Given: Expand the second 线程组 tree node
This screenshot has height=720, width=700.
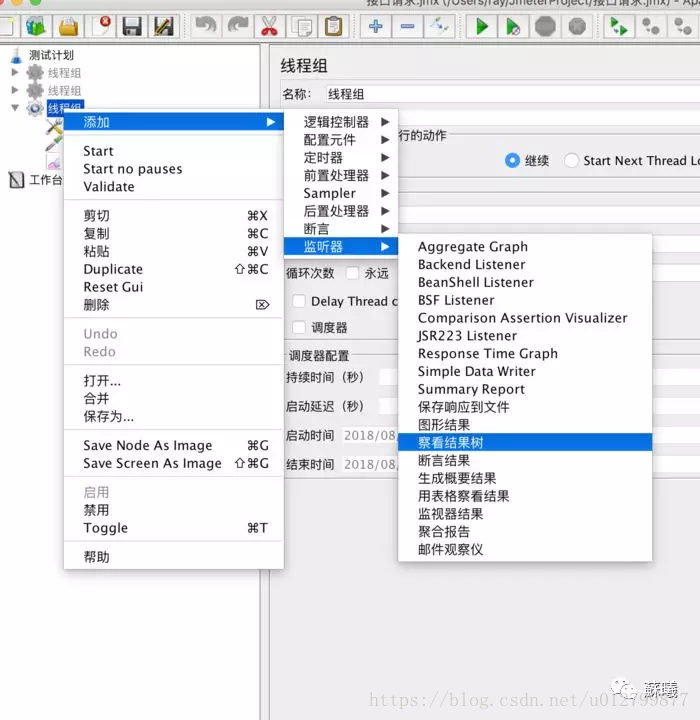Looking at the screenshot, I should (15, 90).
